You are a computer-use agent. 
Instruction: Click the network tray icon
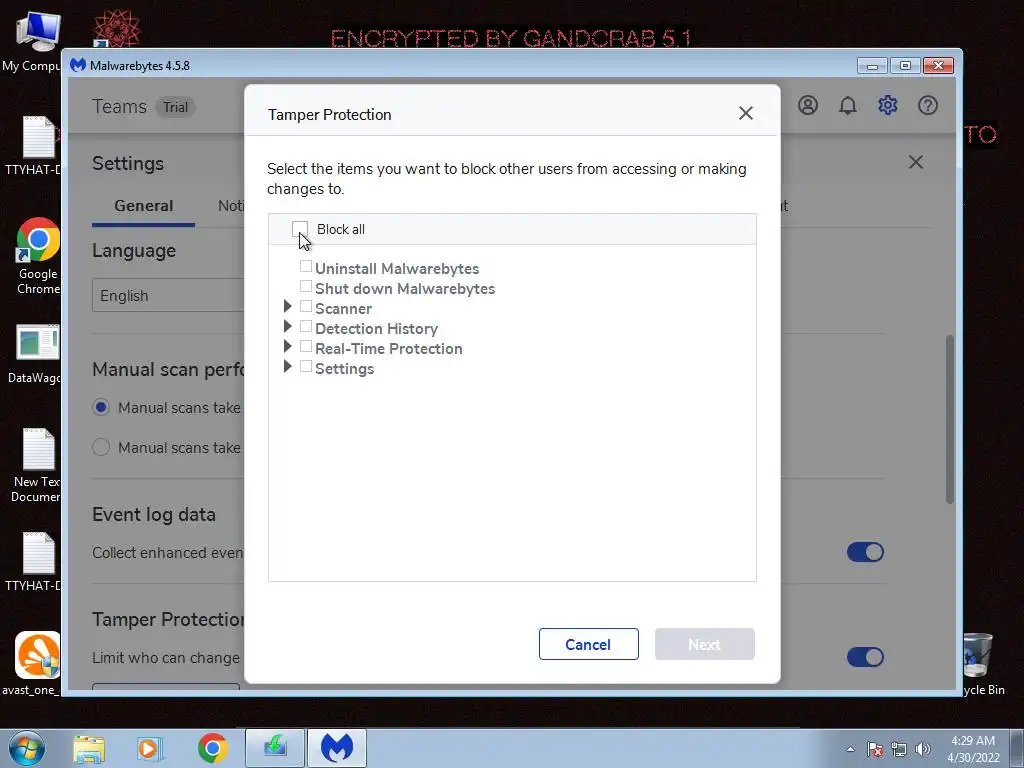pos(899,749)
